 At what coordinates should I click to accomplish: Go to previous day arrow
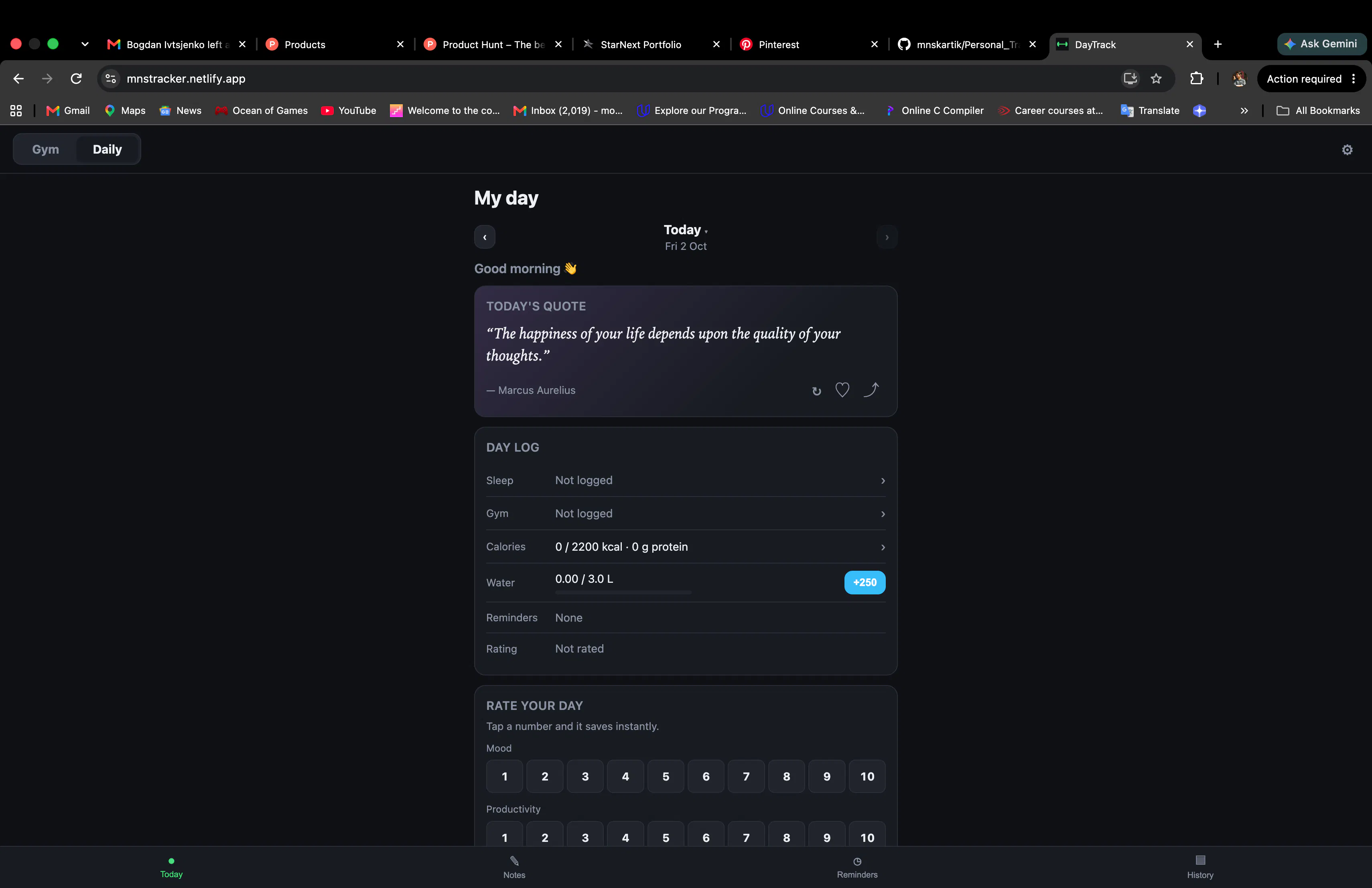(x=485, y=237)
